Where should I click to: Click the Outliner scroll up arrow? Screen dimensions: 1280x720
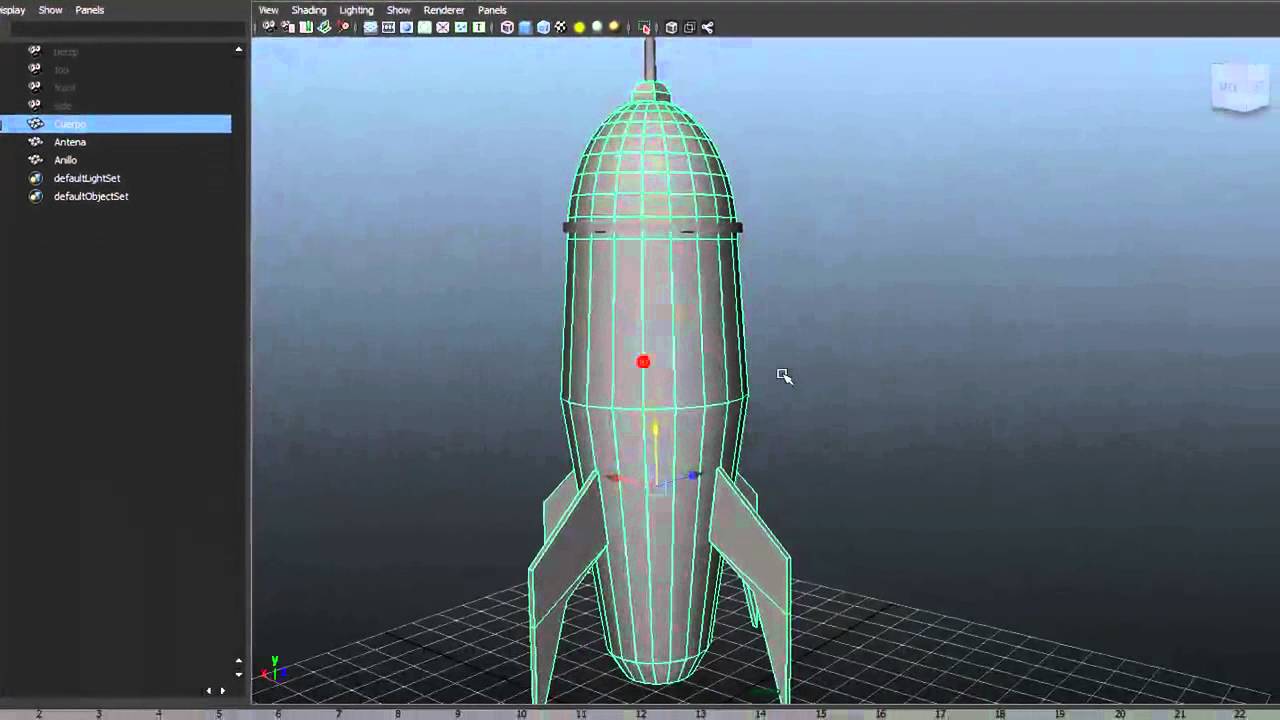[238, 49]
